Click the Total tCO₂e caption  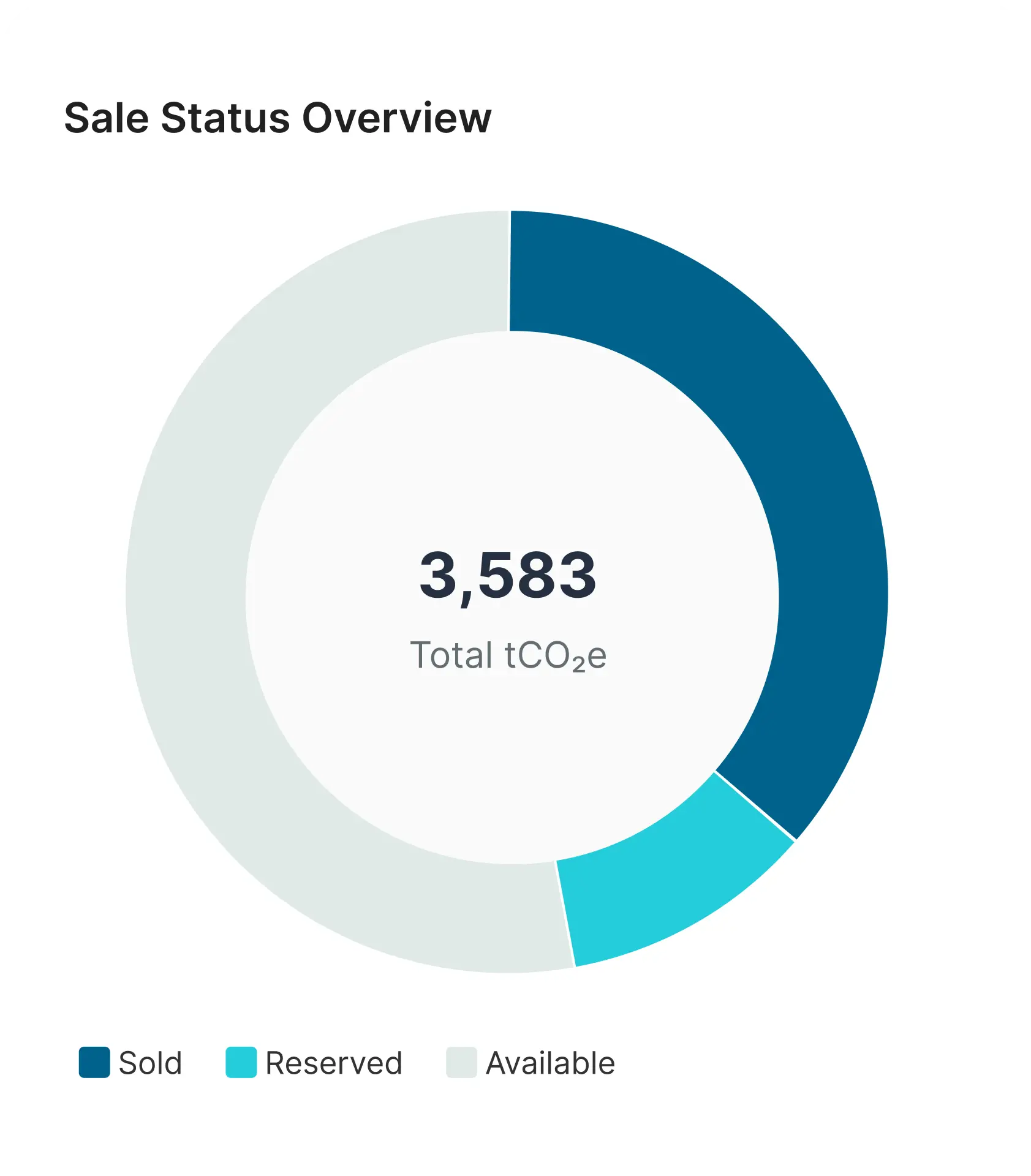pyautogui.click(x=508, y=655)
